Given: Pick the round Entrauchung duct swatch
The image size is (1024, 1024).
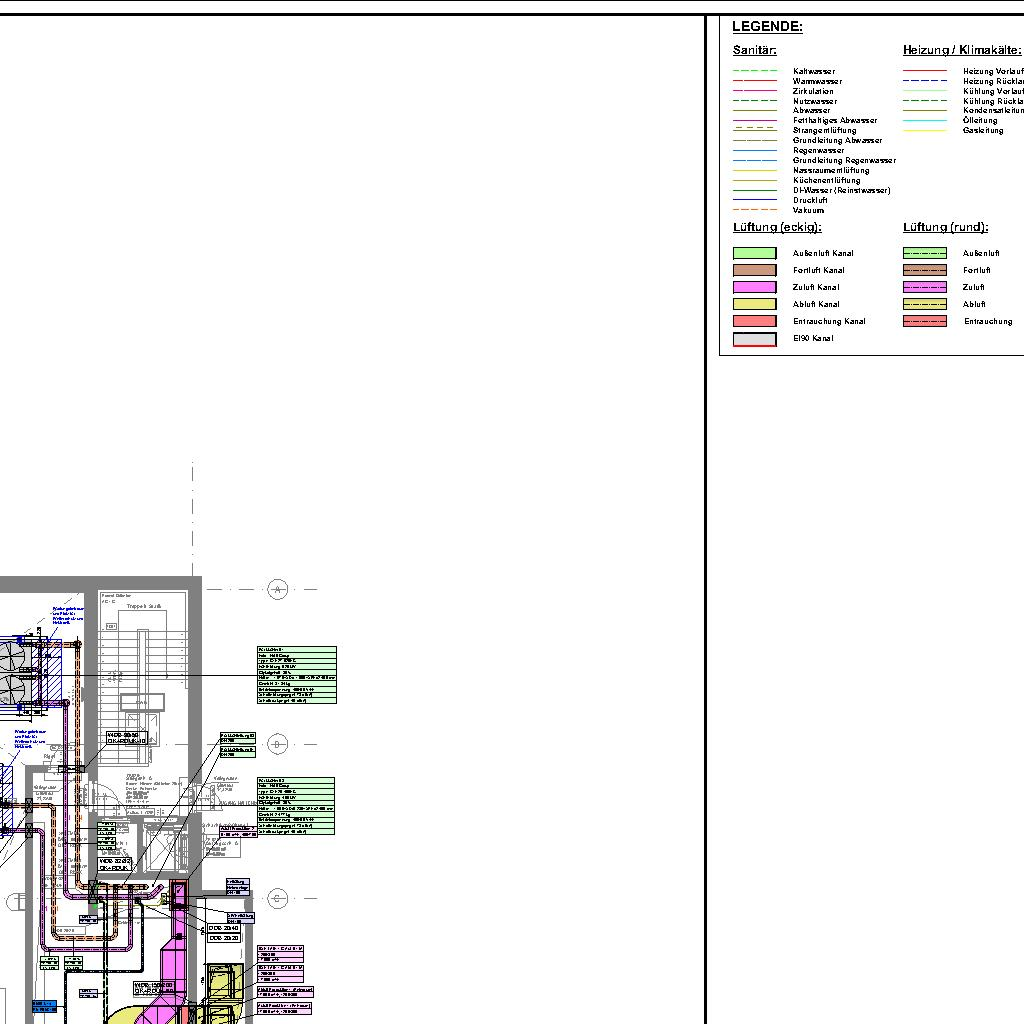Looking at the screenshot, I should [924, 321].
